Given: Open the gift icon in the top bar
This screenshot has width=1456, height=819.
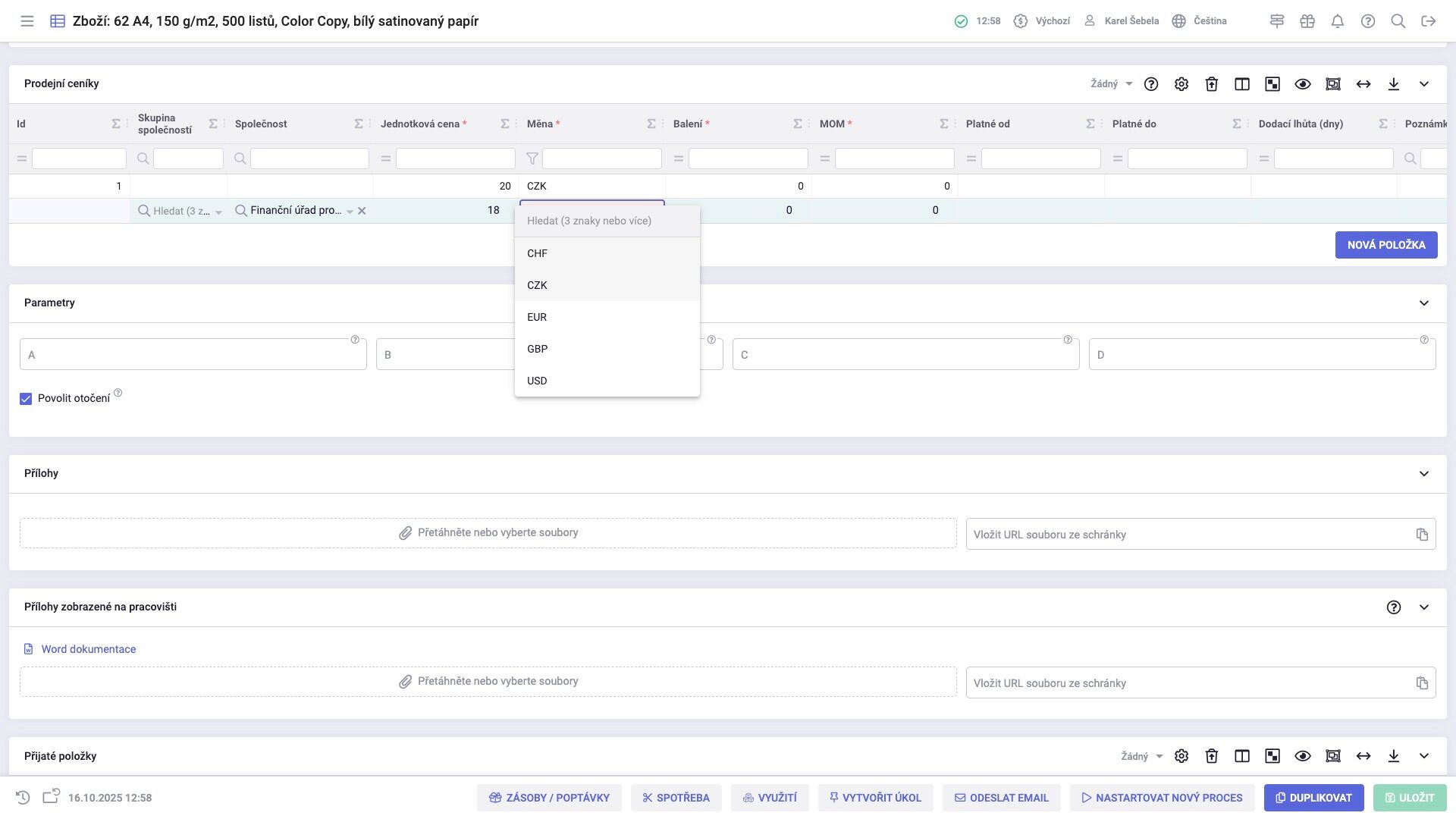Looking at the screenshot, I should pyautogui.click(x=1307, y=21).
